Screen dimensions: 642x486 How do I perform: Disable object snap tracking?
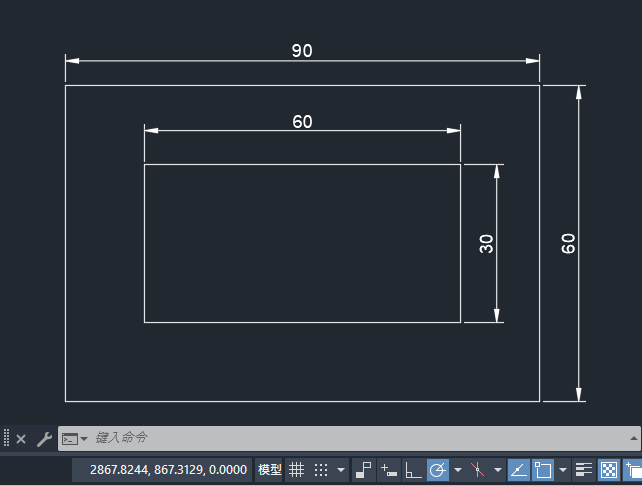pos(519,470)
